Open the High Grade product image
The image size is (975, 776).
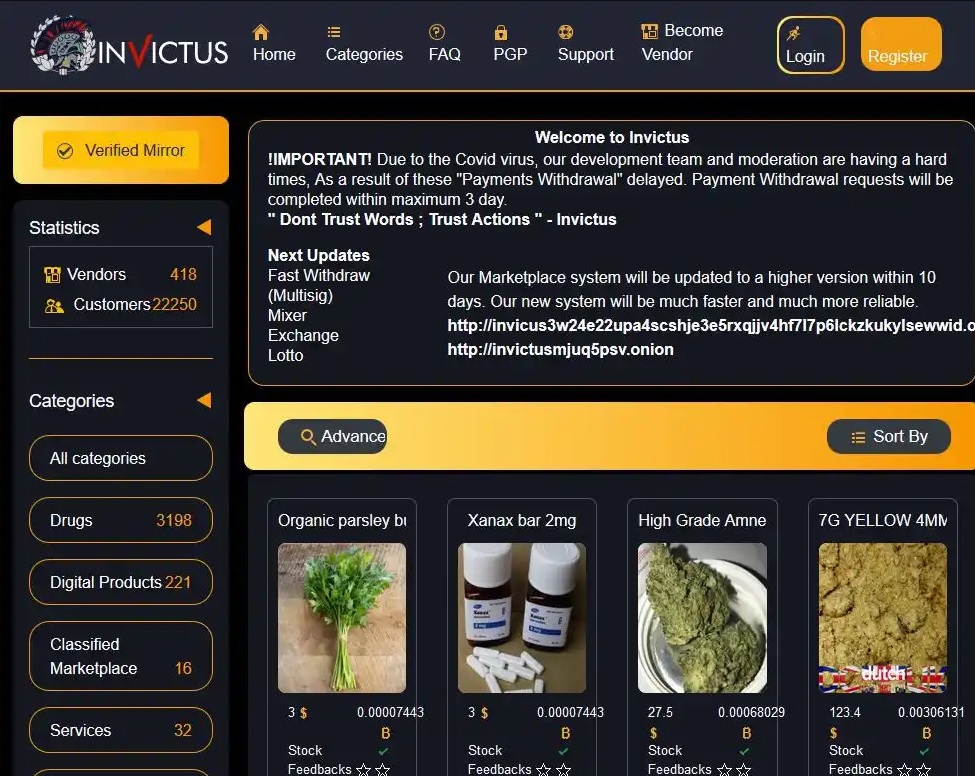pyautogui.click(x=702, y=618)
